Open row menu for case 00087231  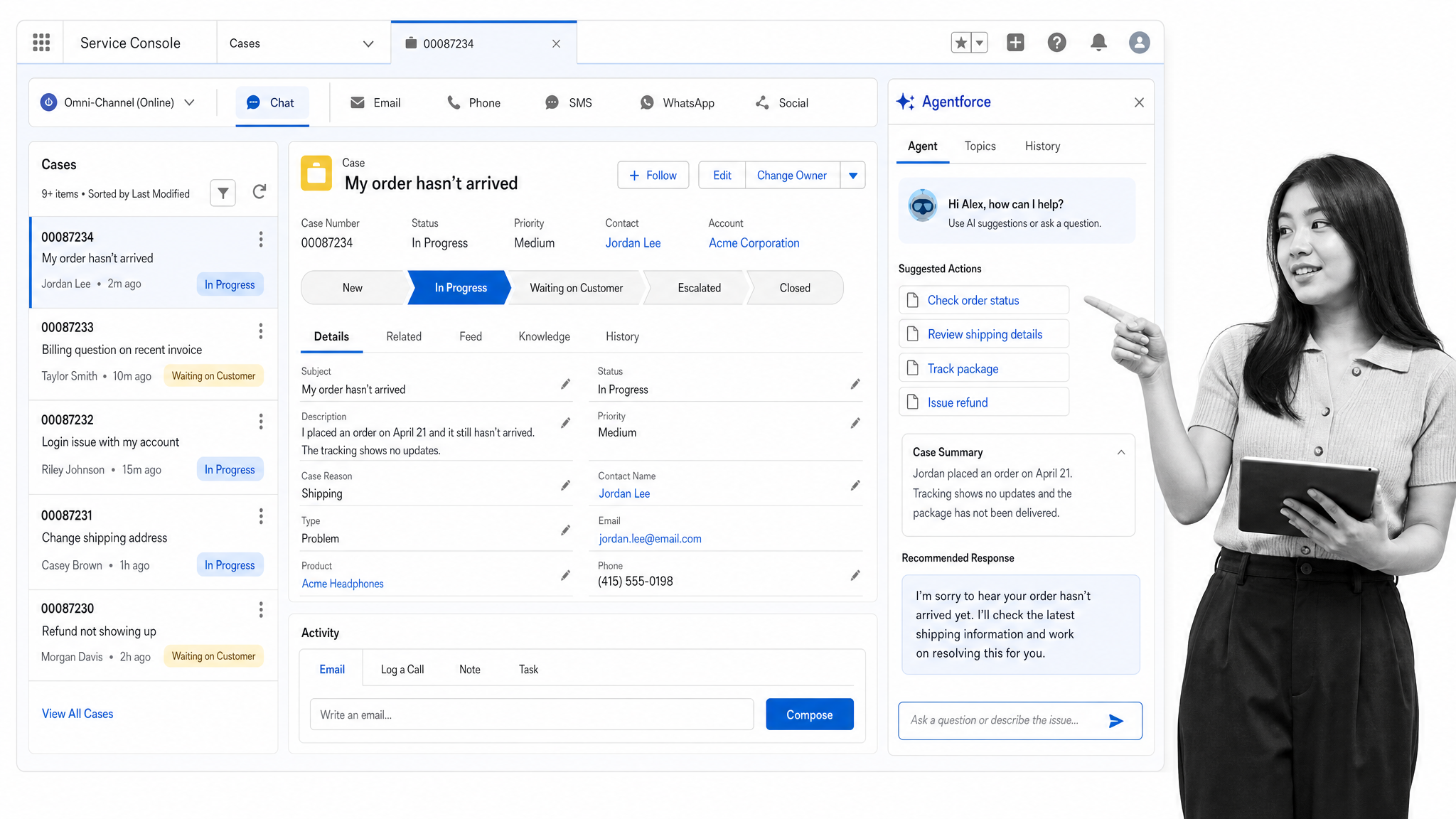click(x=261, y=516)
